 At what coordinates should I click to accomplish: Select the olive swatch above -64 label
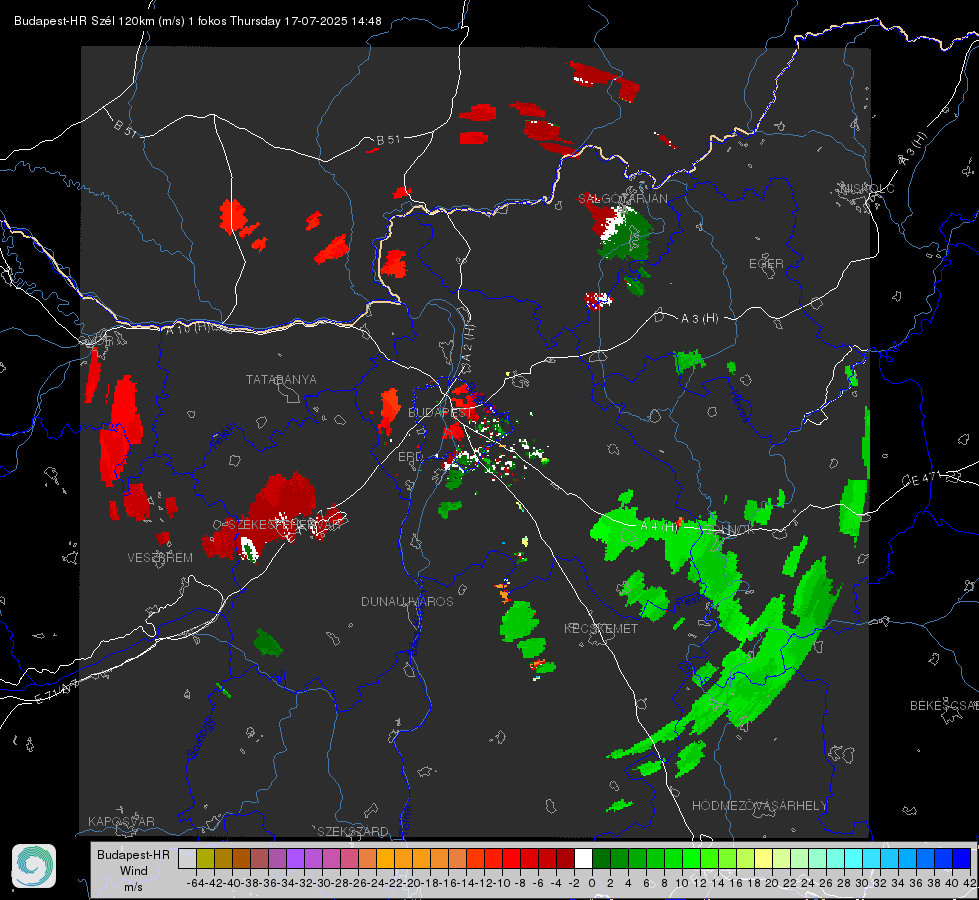coord(205,859)
